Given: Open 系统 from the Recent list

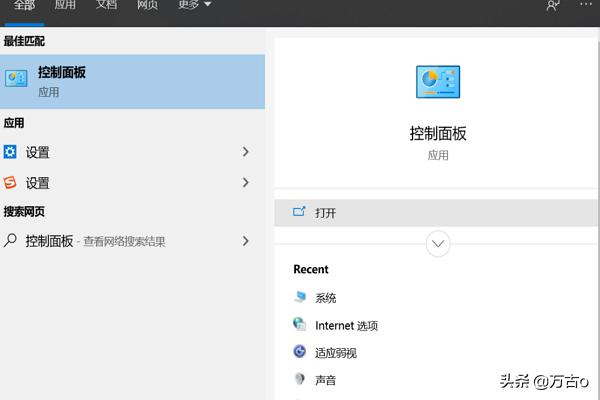Looking at the screenshot, I should (x=325, y=298).
